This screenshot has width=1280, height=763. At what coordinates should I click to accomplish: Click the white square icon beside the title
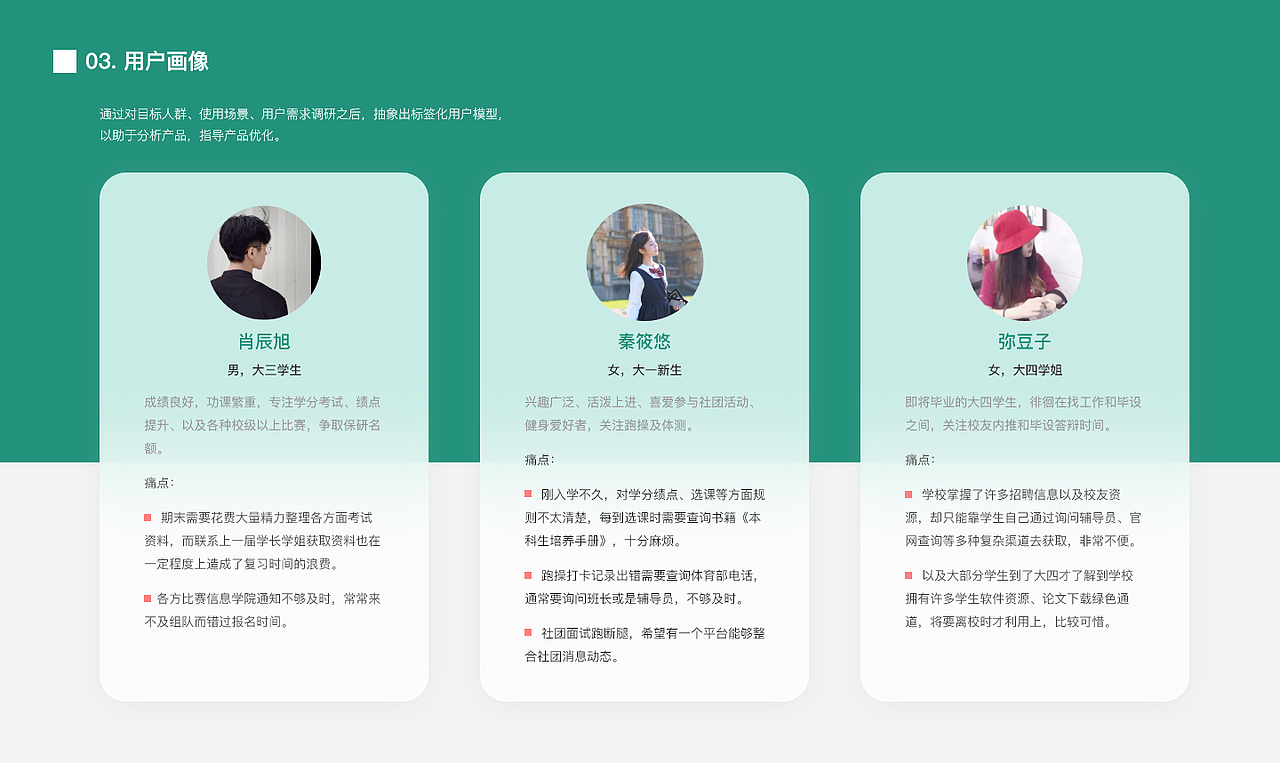pos(65,61)
